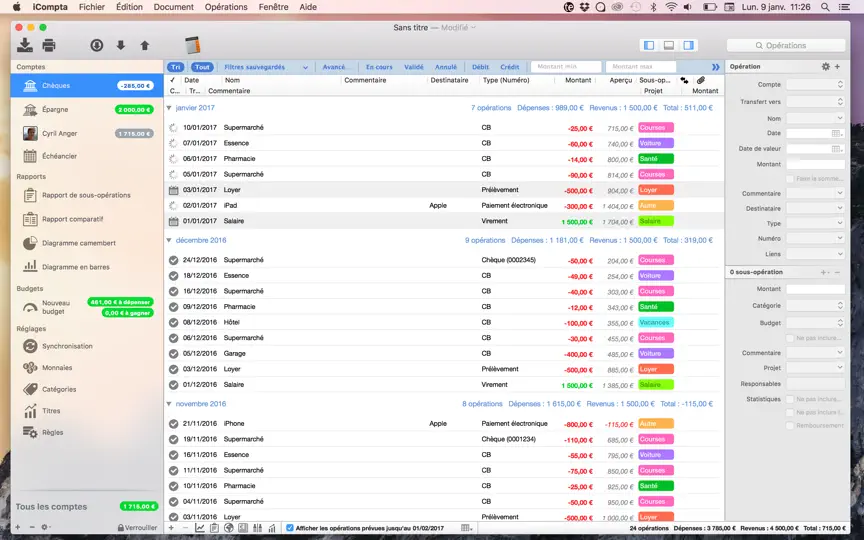Toggle validated status of 24/12/2016 Supermarché
The height and width of the screenshot is (540, 864).
[x=174, y=260]
